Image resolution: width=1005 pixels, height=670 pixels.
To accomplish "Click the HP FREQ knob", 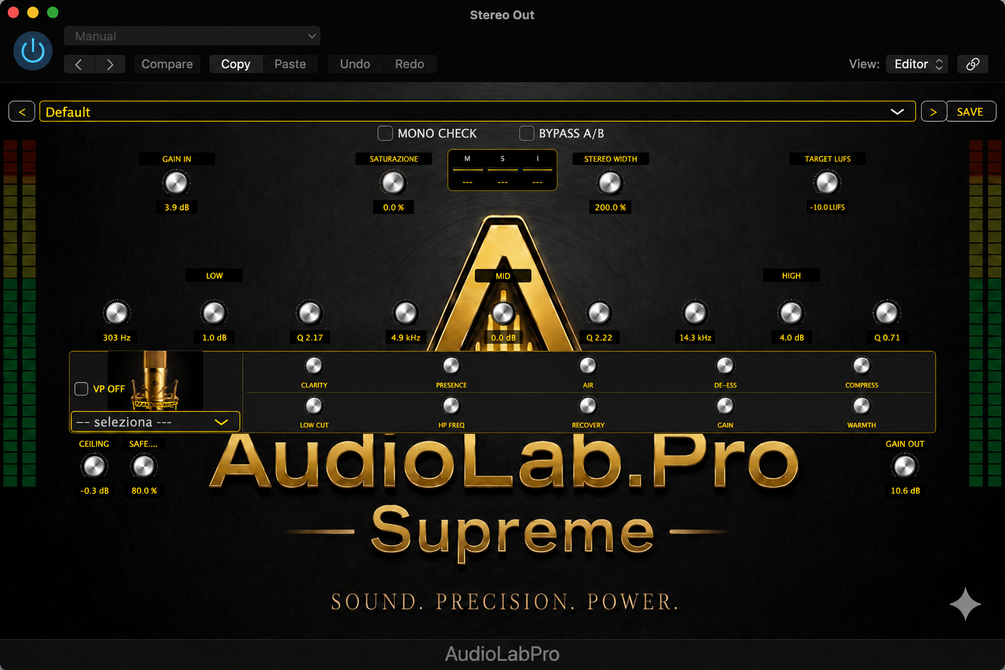I will coord(451,406).
